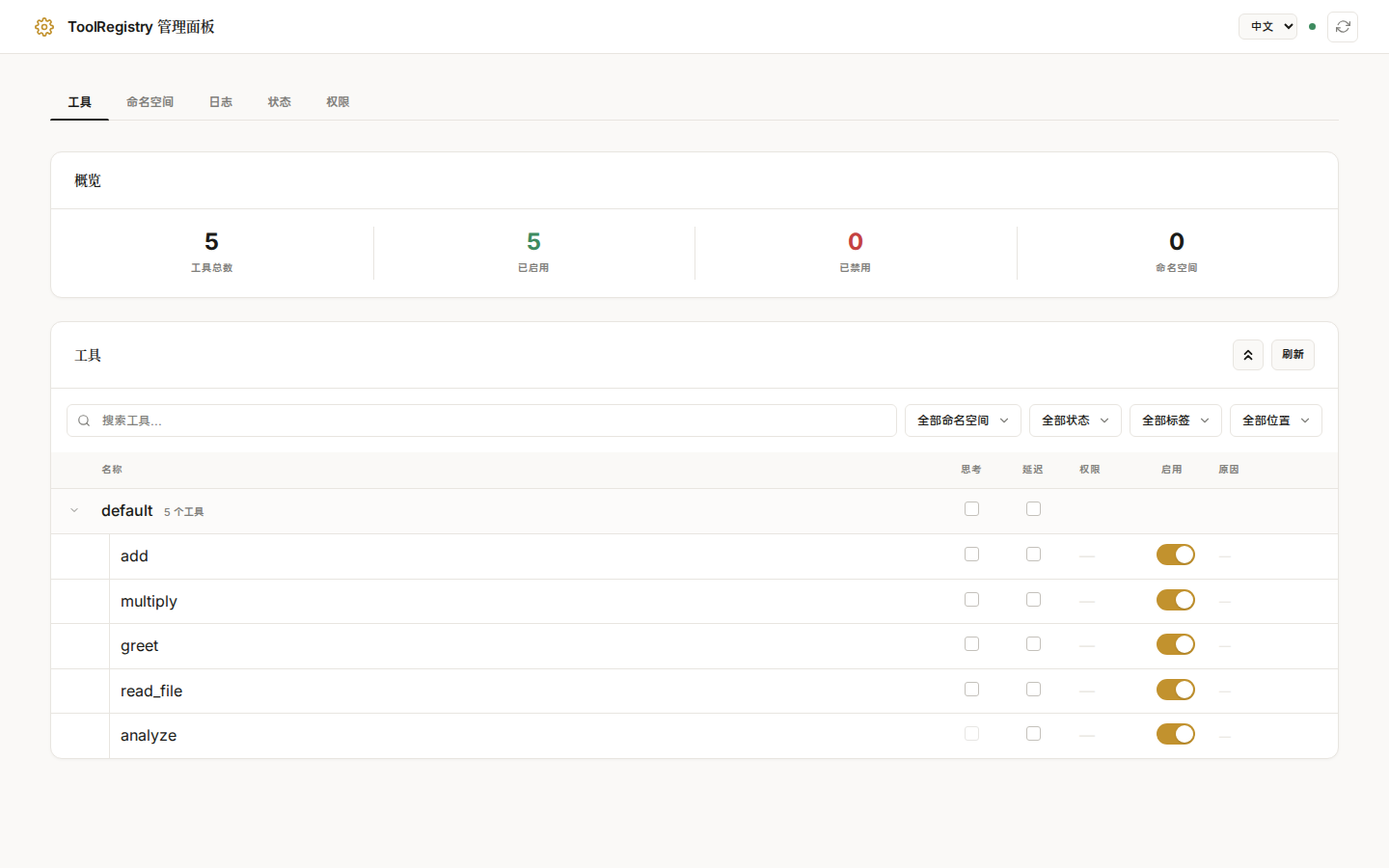Click the 工具总数 count card
The width and height of the screenshot is (1389, 868).
click(x=211, y=253)
